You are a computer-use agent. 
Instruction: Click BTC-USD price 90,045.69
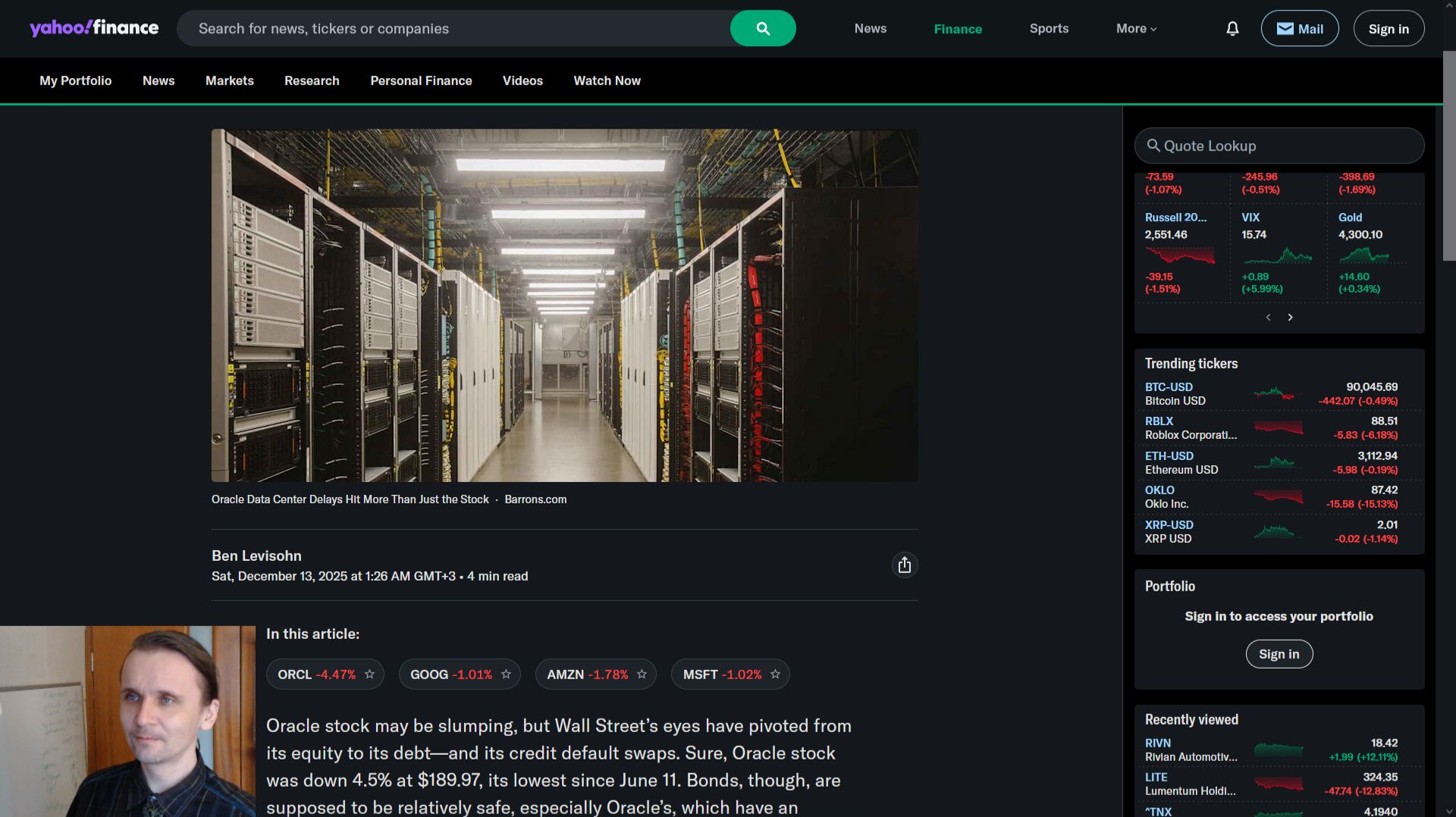[1371, 387]
